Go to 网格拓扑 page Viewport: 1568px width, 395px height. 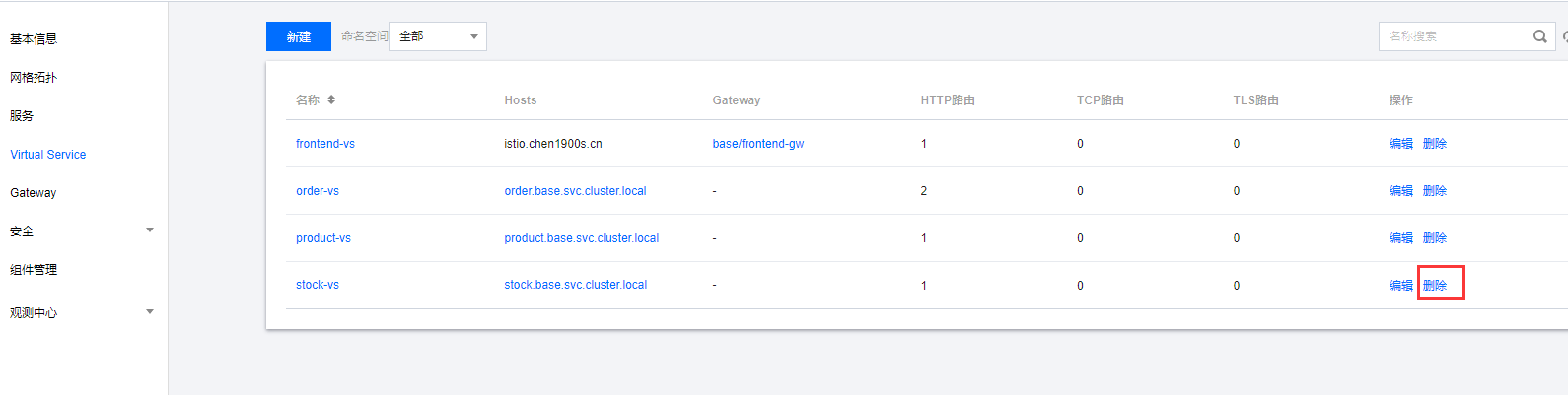pyautogui.click(x=34, y=78)
